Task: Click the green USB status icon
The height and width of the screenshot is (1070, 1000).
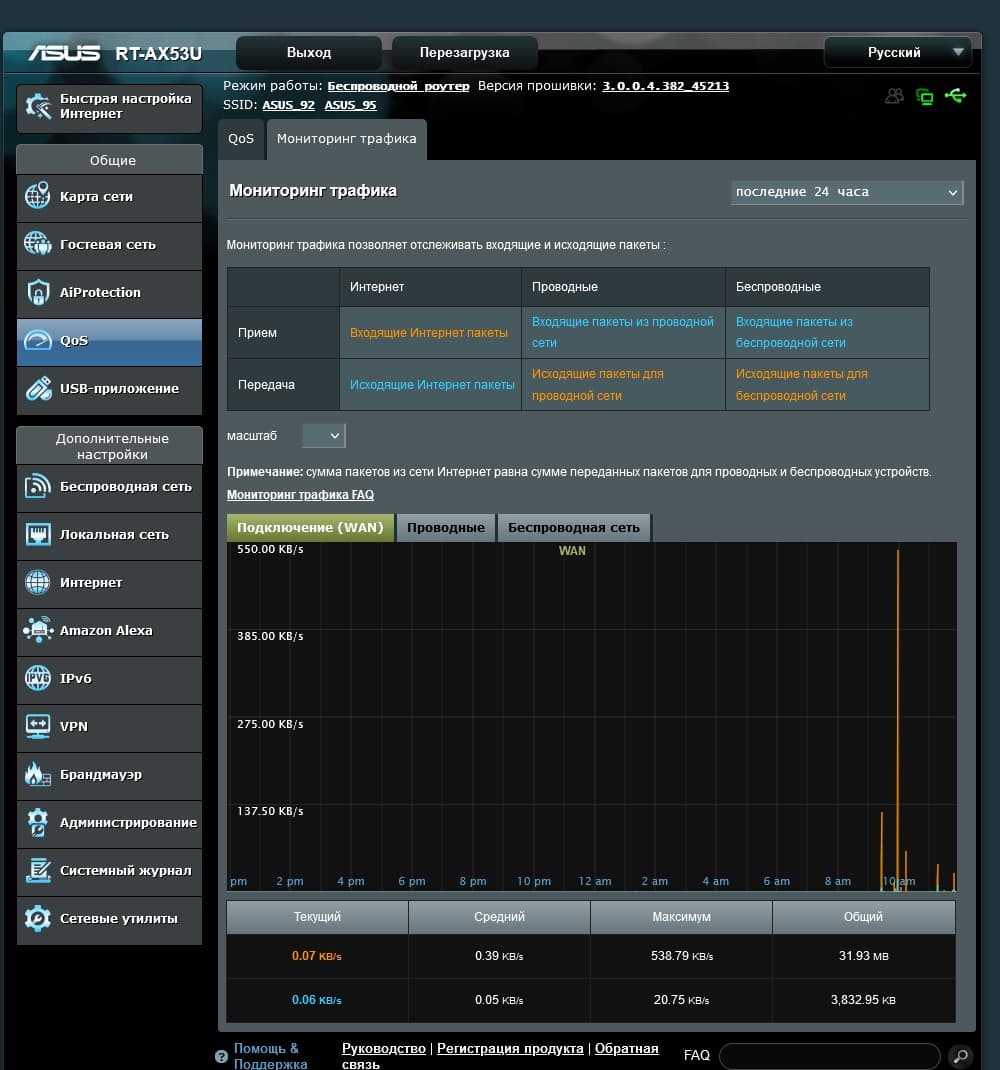Action: coord(955,96)
